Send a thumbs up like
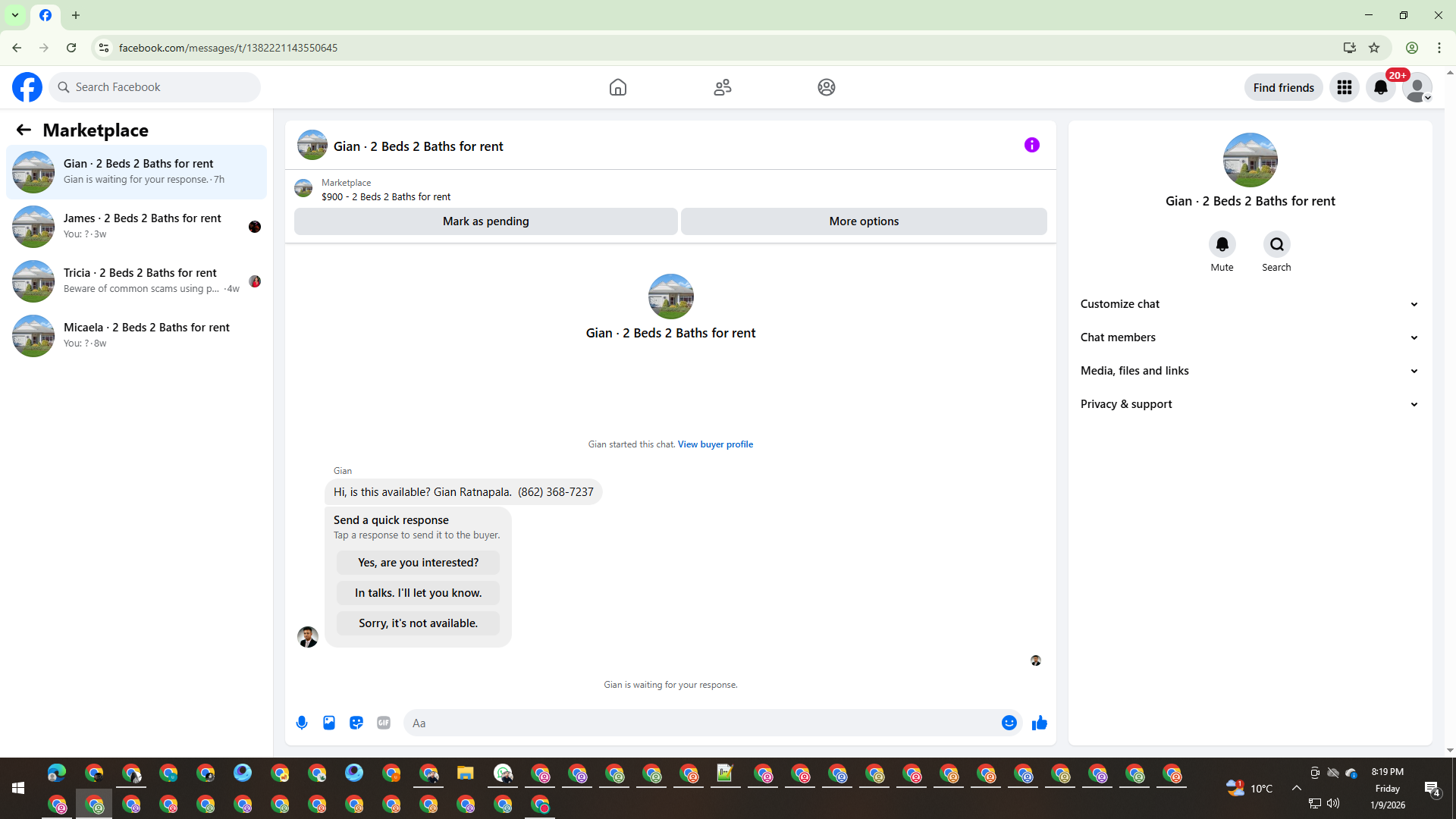 1040,723
